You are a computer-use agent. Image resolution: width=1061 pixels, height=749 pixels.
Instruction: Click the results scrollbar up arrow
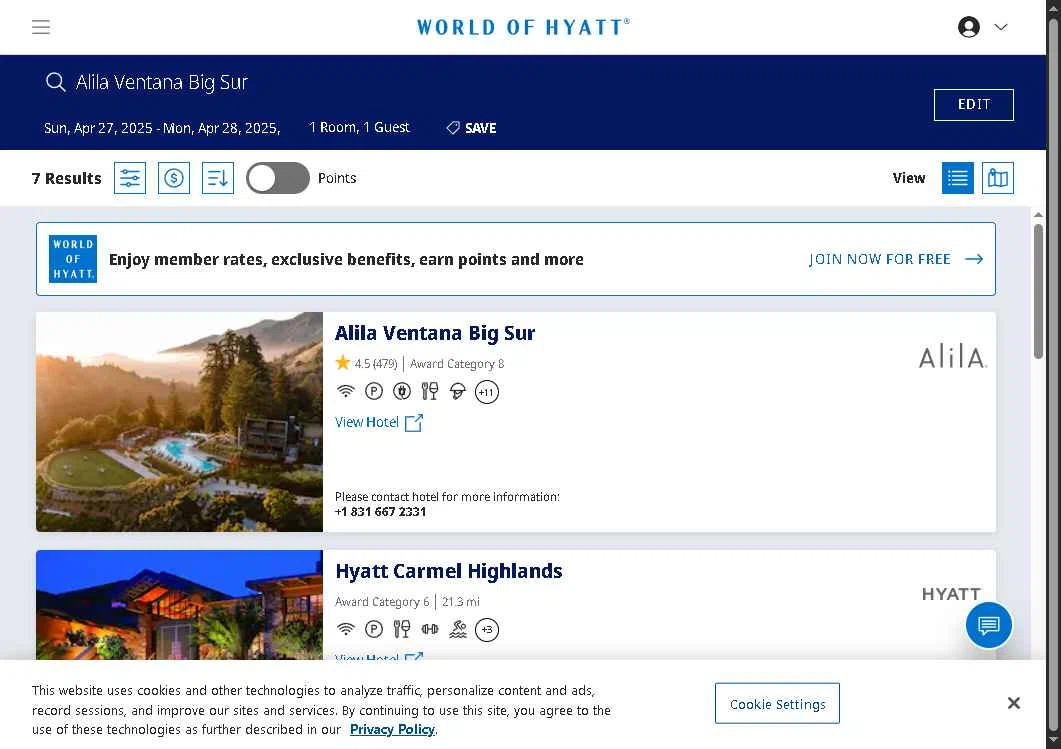1038,214
